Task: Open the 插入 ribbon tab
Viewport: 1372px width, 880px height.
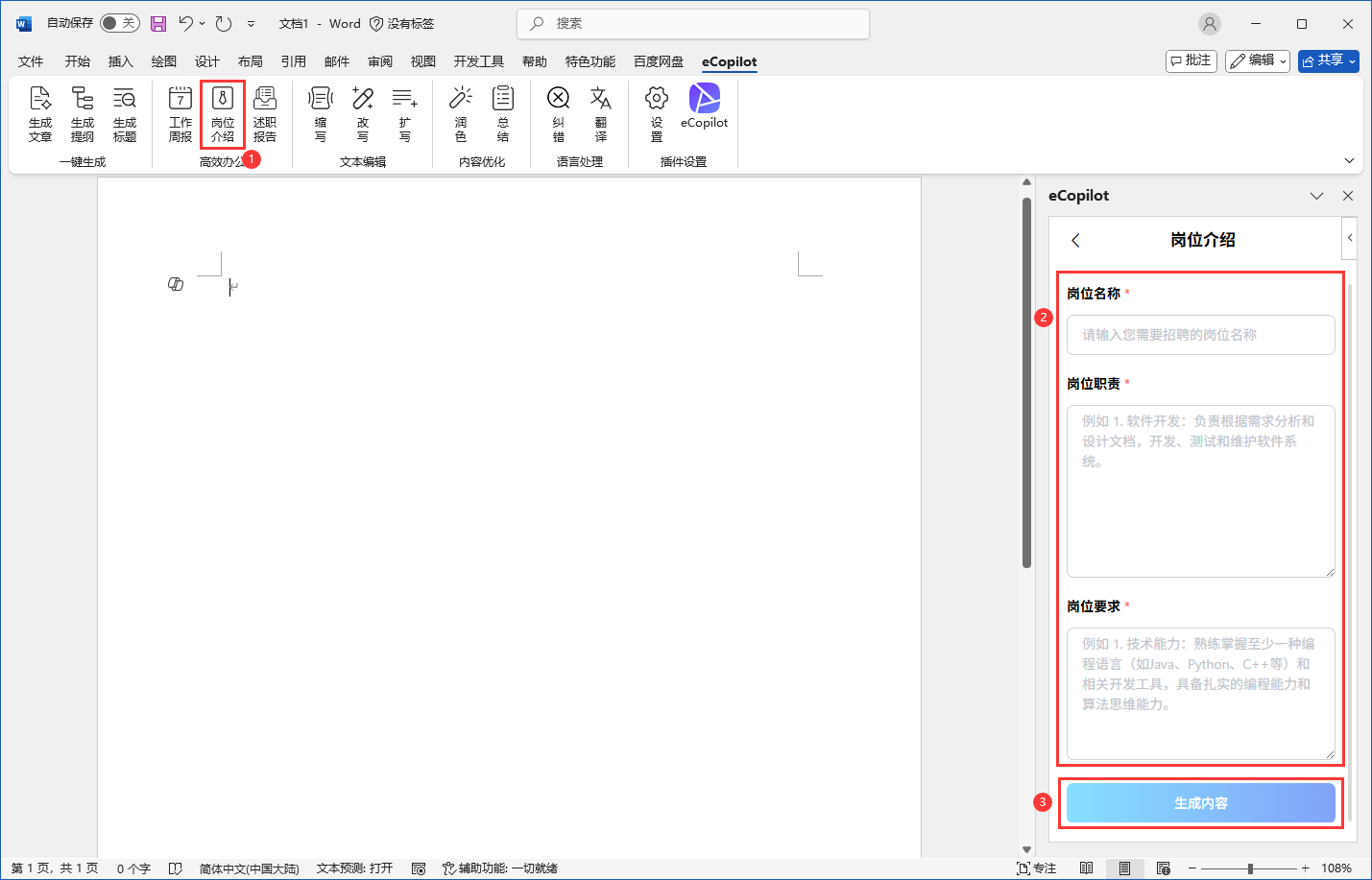Action: [120, 61]
